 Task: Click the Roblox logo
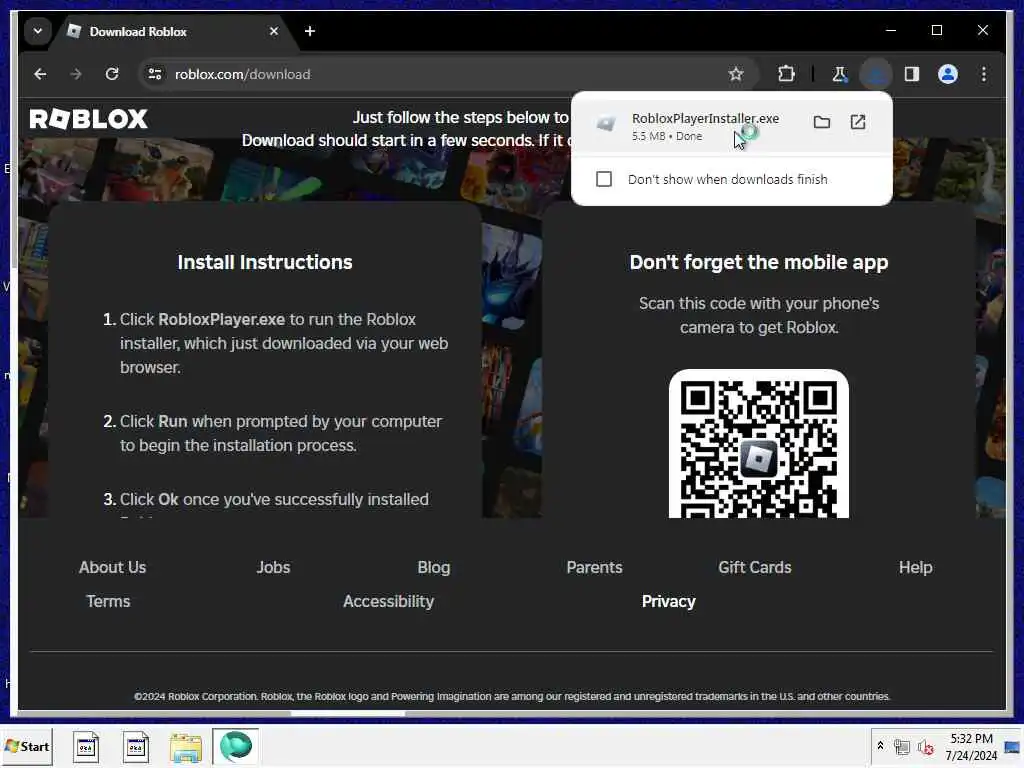[89, 119]
